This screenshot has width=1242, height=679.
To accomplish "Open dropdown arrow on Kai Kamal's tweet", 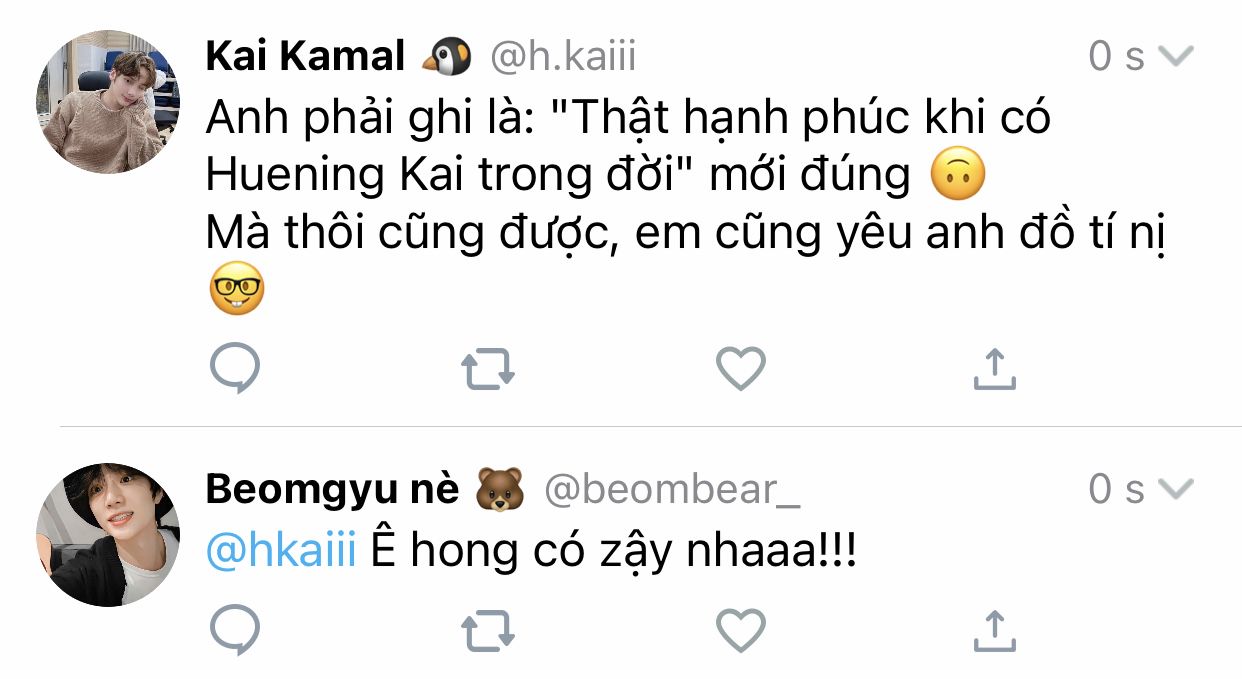I will [1176, 57].
